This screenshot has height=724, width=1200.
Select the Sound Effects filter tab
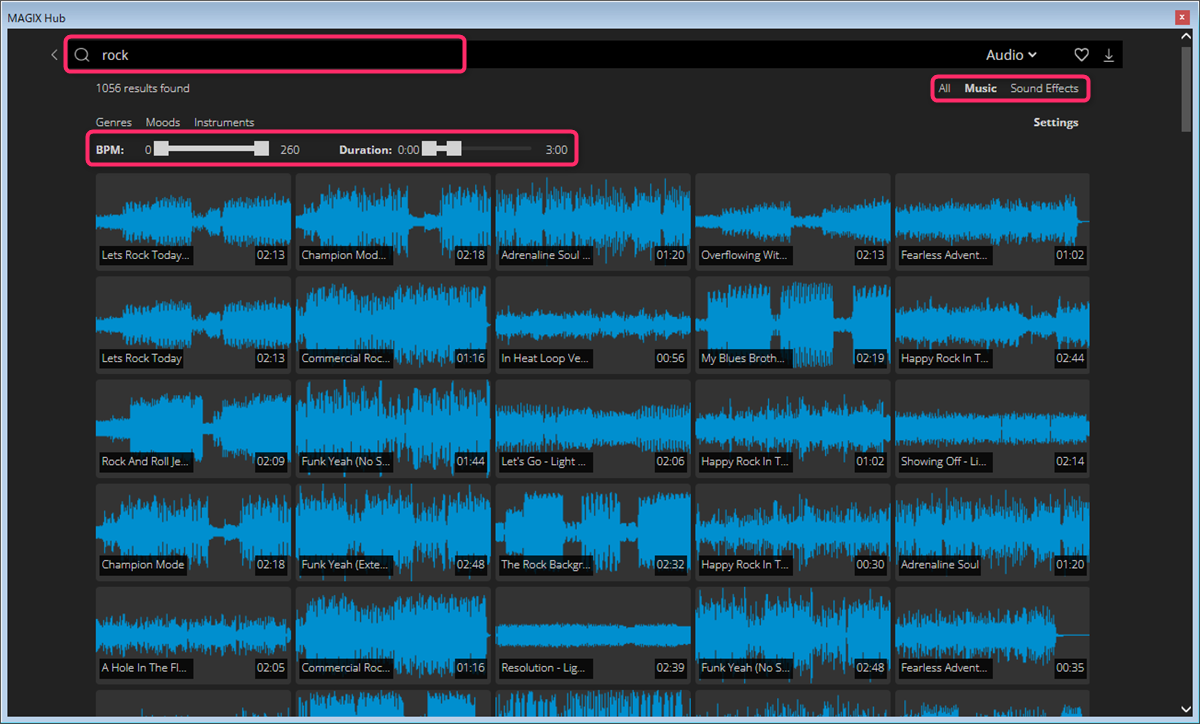[x=1044, y=88]
